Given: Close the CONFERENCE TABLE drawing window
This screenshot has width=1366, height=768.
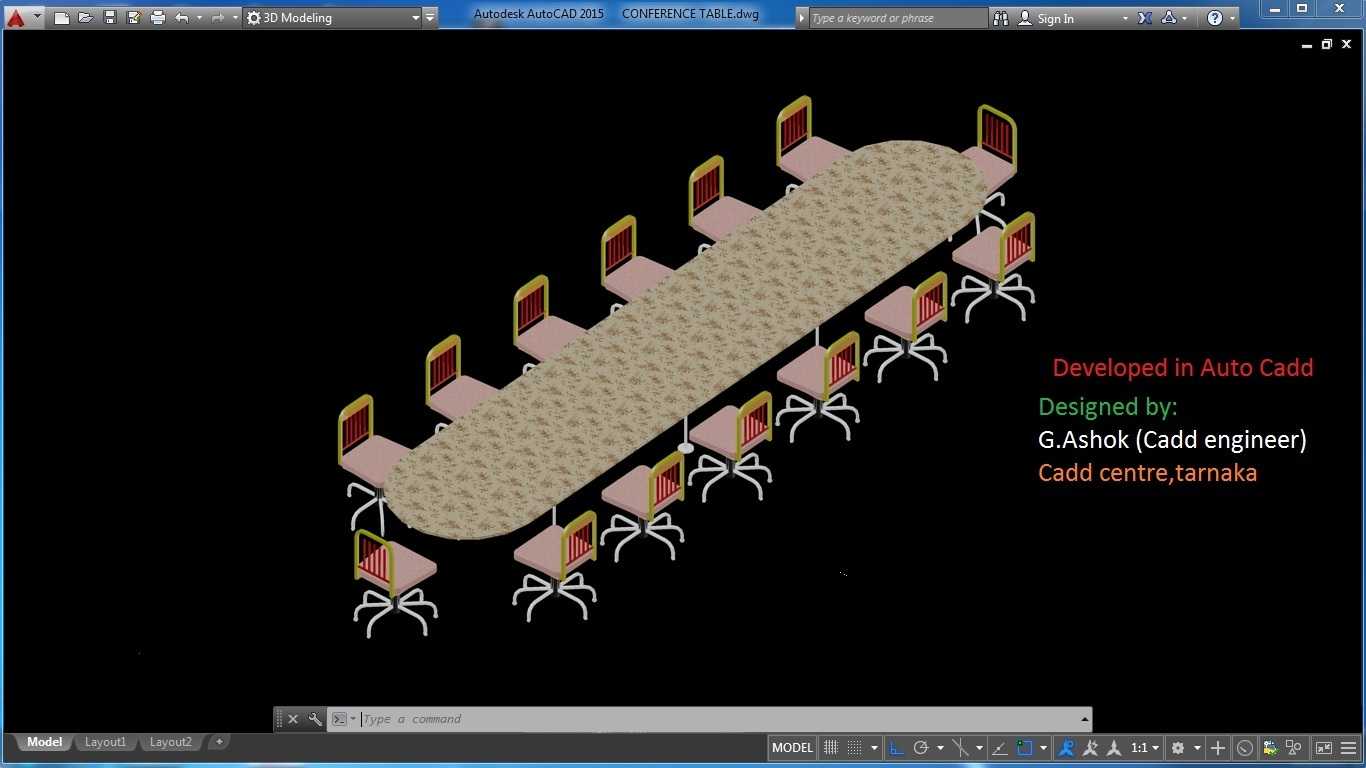Looking at the screenshot, I should [x=1347, y=44].
